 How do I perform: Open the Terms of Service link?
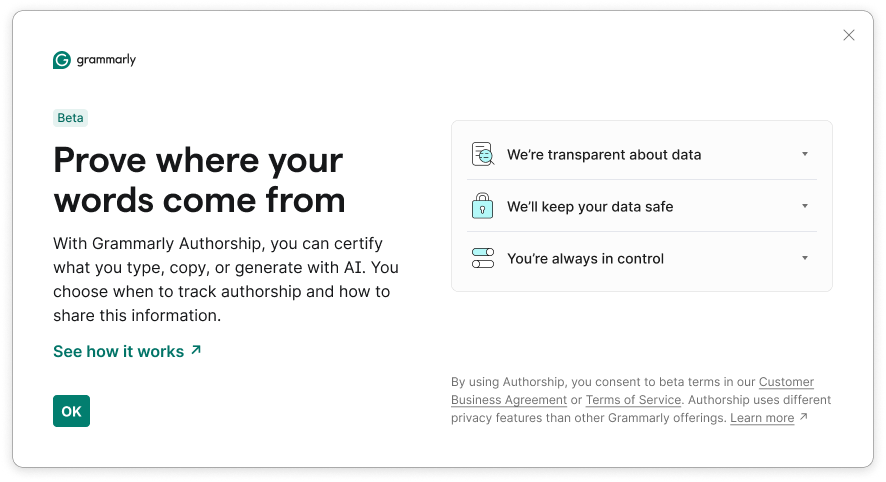point(633,400)
